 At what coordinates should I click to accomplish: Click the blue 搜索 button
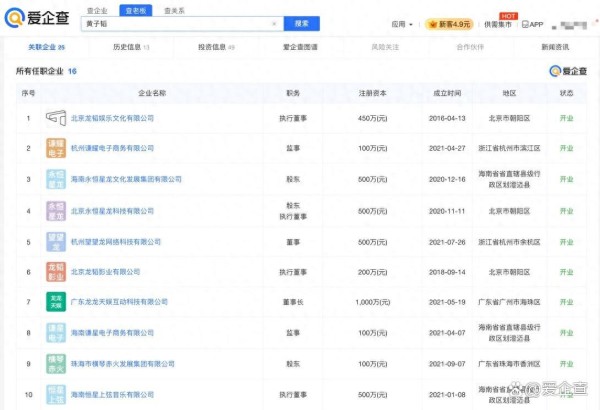coord(302,24)
